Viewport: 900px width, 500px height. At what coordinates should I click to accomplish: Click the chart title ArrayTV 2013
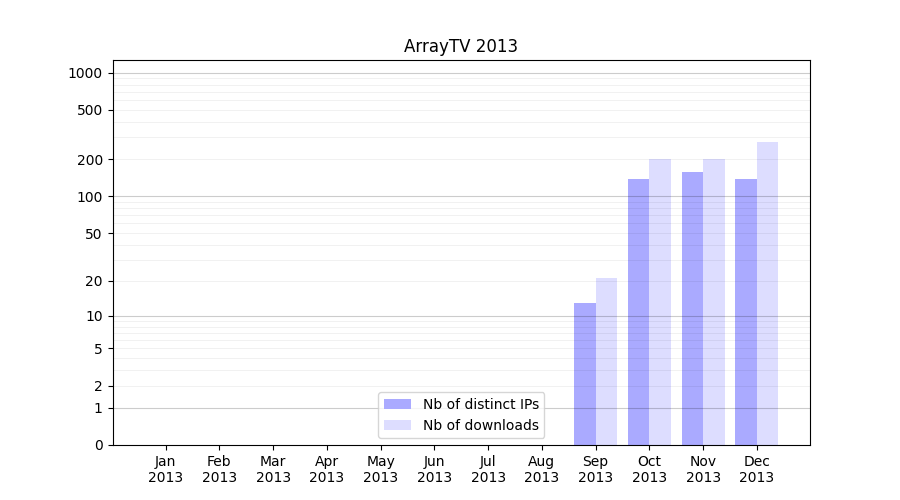(460, 46)
